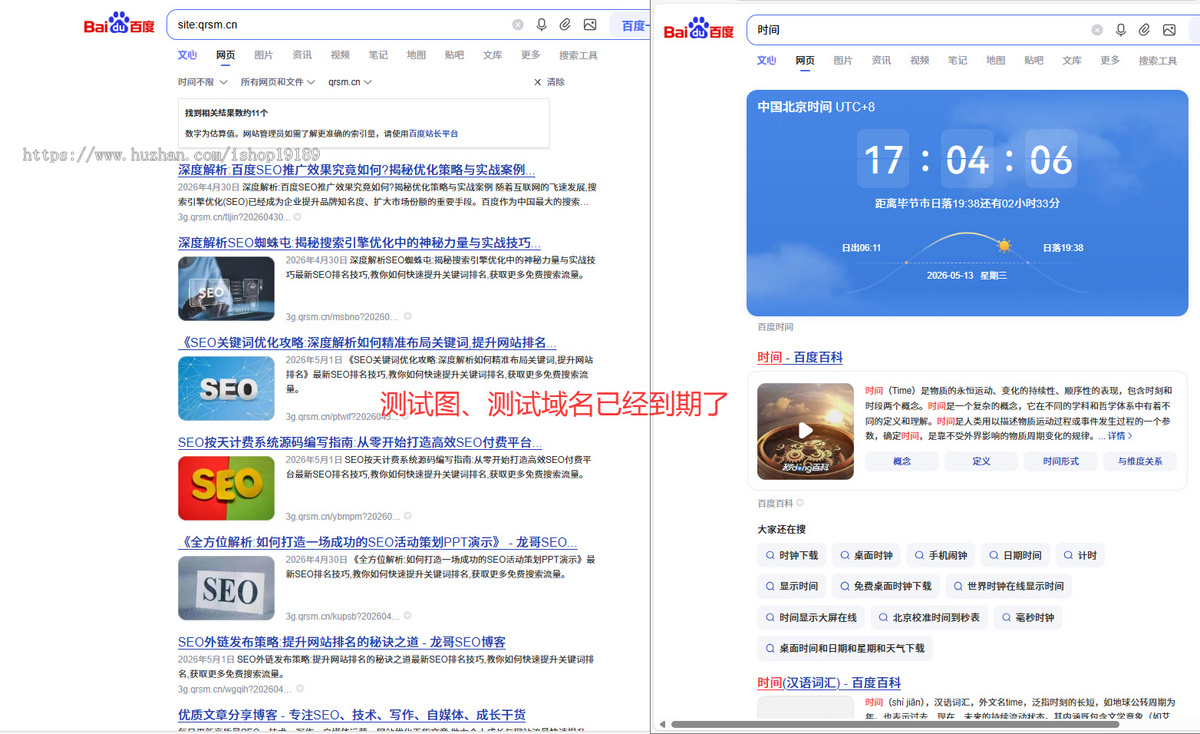Click 时间形式 button in 百科 card

click(1061, 461)
